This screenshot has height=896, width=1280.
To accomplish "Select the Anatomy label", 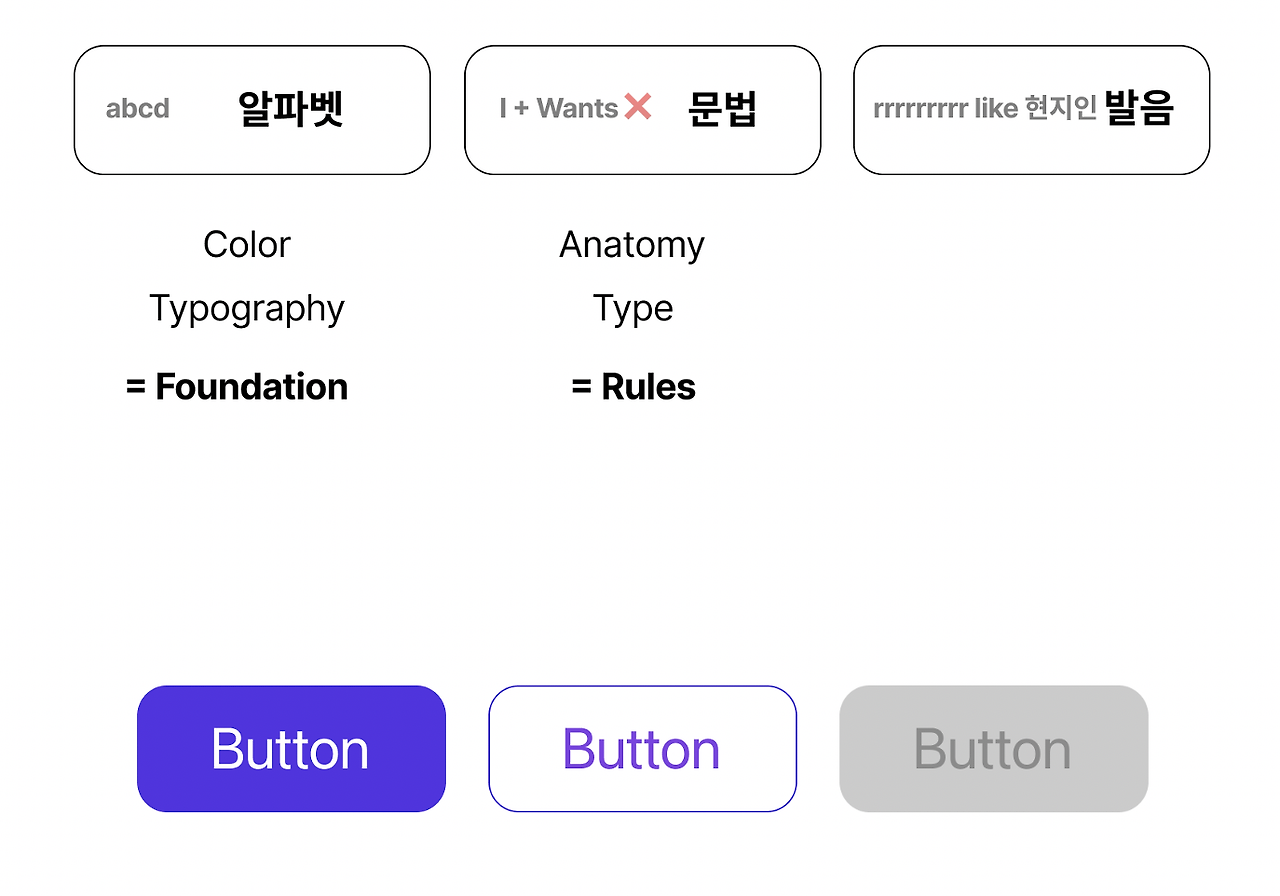I will tap(632, 245).
